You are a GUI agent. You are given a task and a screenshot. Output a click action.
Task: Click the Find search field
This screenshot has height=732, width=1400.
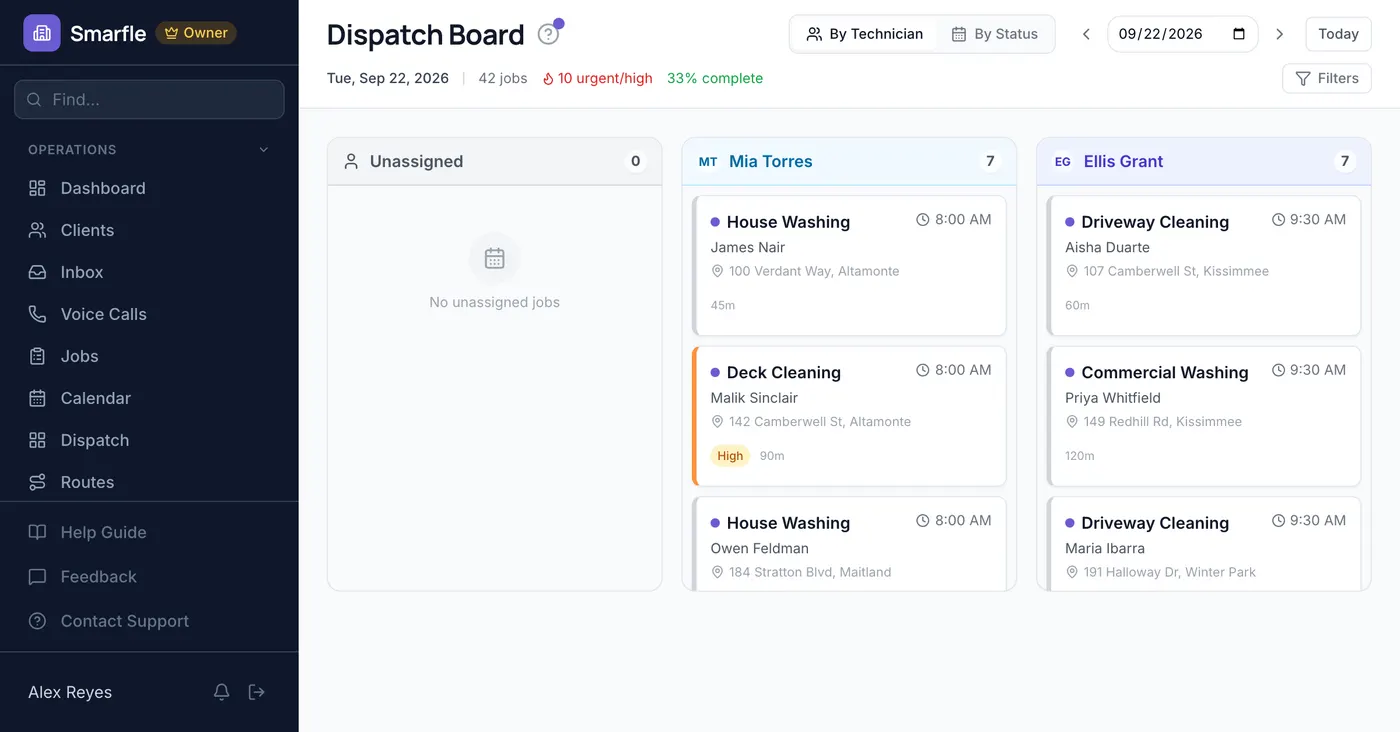point(149,100)
